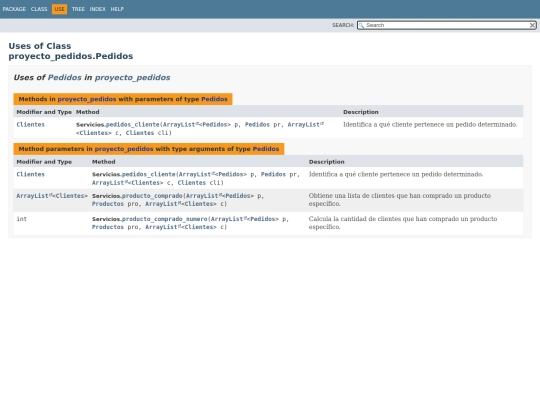Open pedidos_cliente method in first table
The width and height of the screenshot is (540, 405).
pos(133,125)
